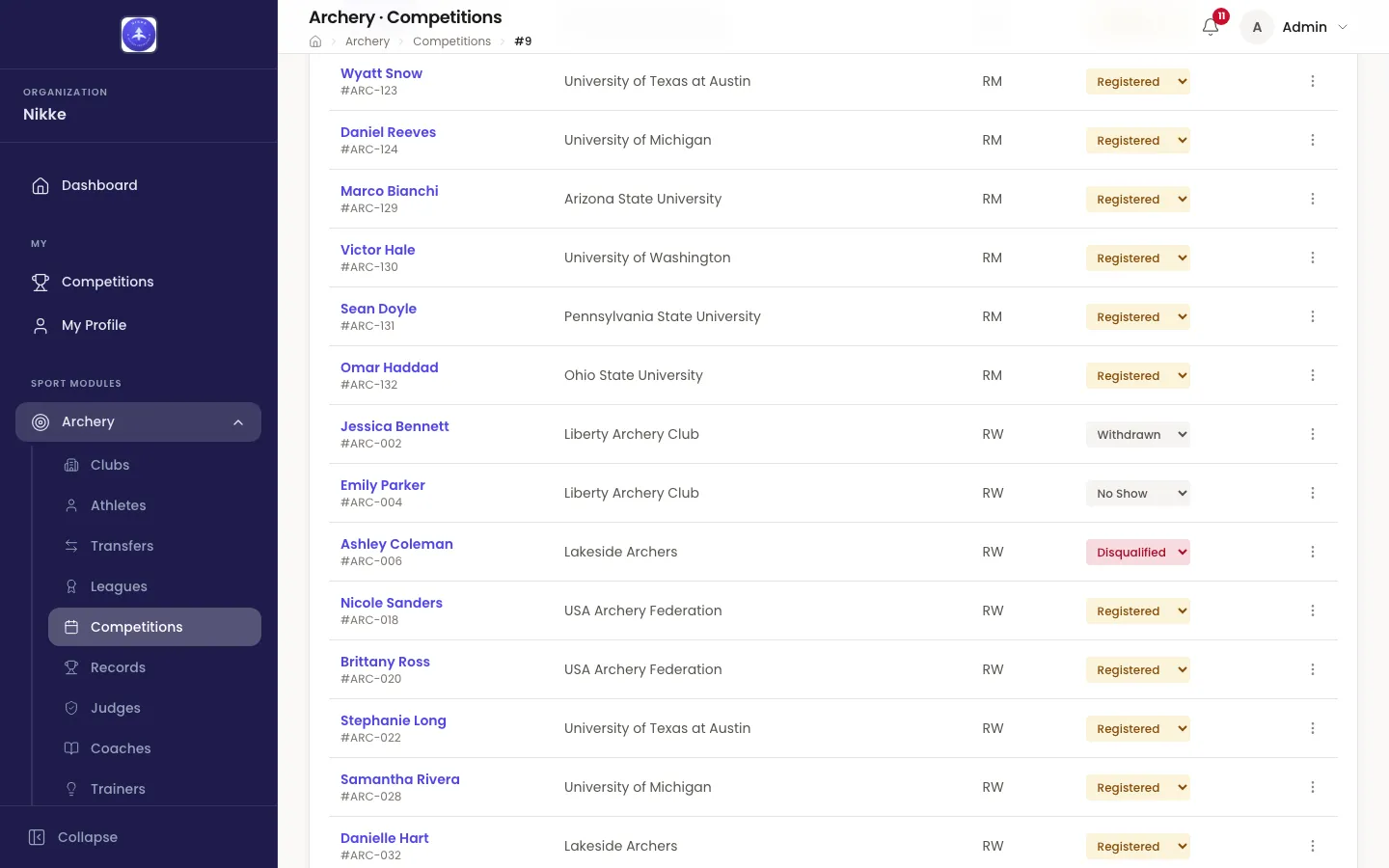Open row actions for Stephanie Long
The image size is (1389, 868).
point(1313,729)
